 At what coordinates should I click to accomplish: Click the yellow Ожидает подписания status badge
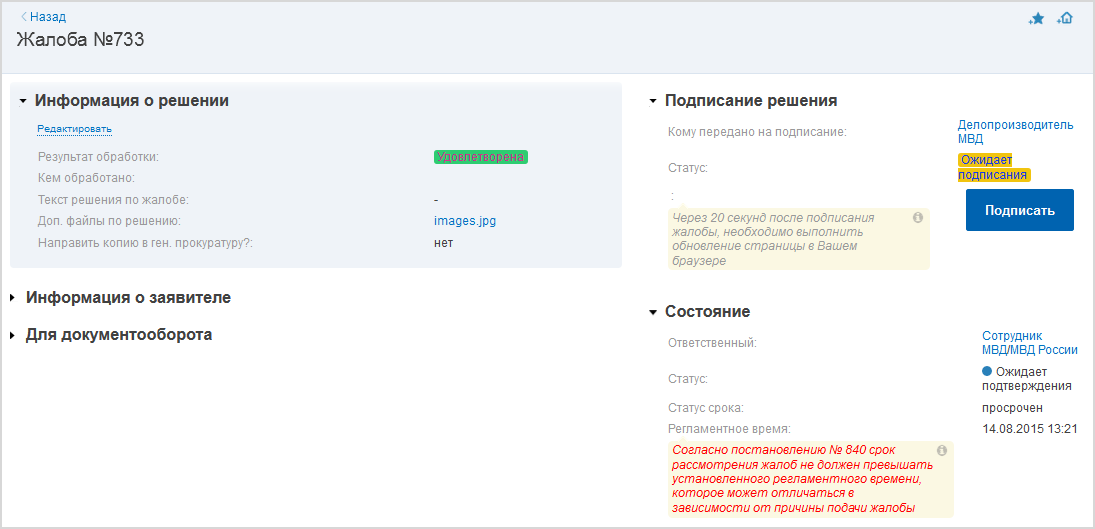pyautogui.click(x=994, y=167)
